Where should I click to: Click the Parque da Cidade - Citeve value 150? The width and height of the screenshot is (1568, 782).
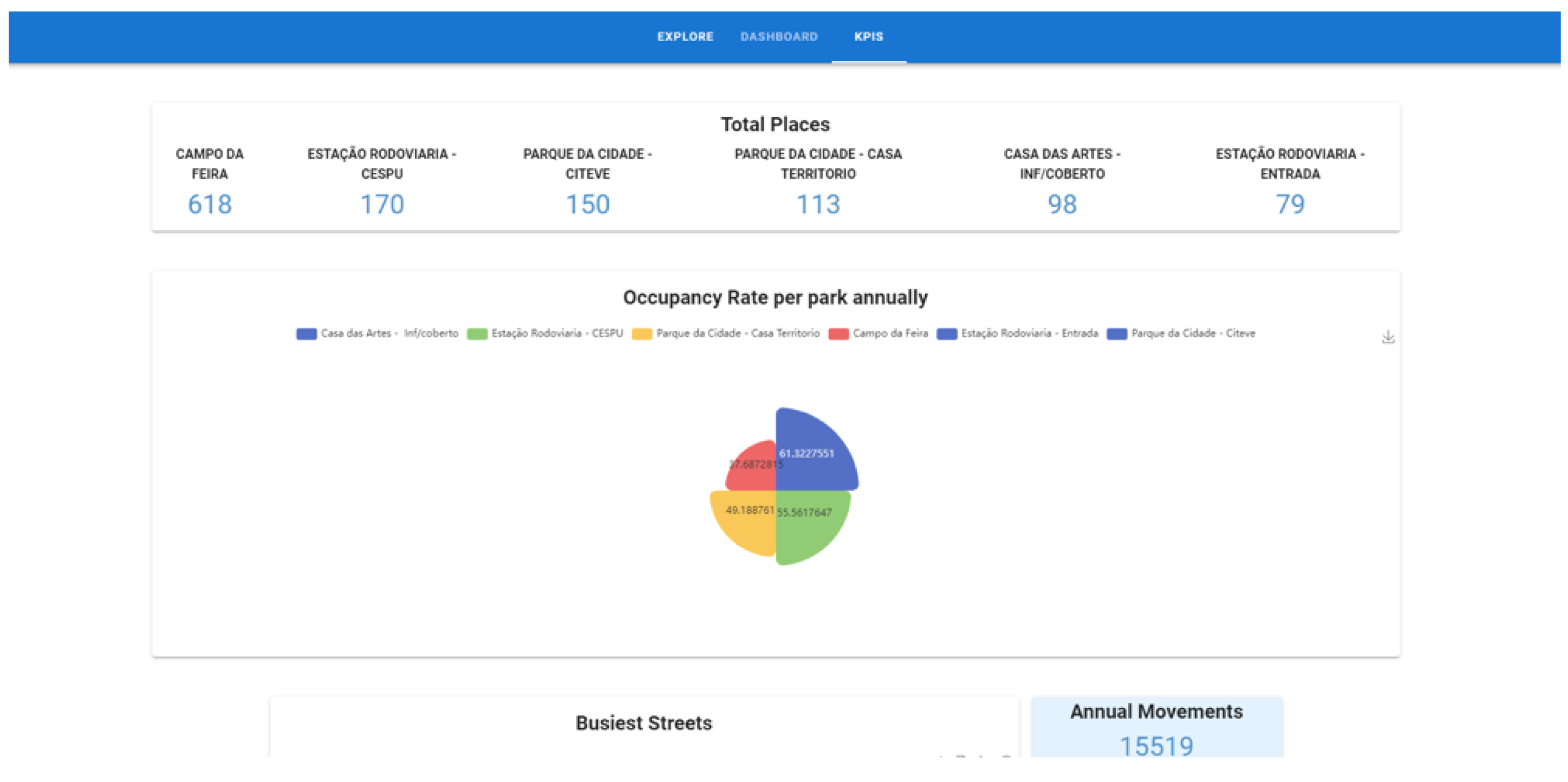pyautogui.click(x=588, y=204)
